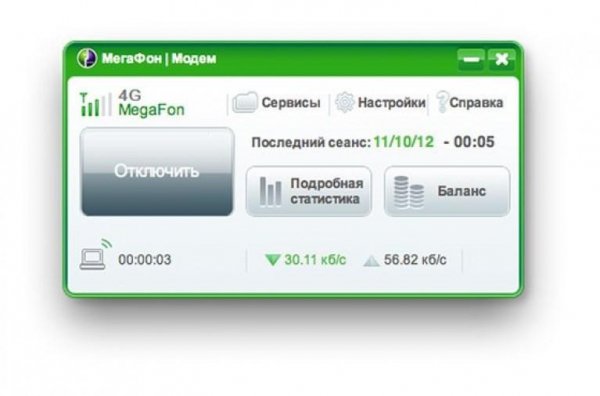Image resolution: width=600 pixels, height=396 pixels.
Task: Click the Баланс button label
Action: [x=462, y=191]
